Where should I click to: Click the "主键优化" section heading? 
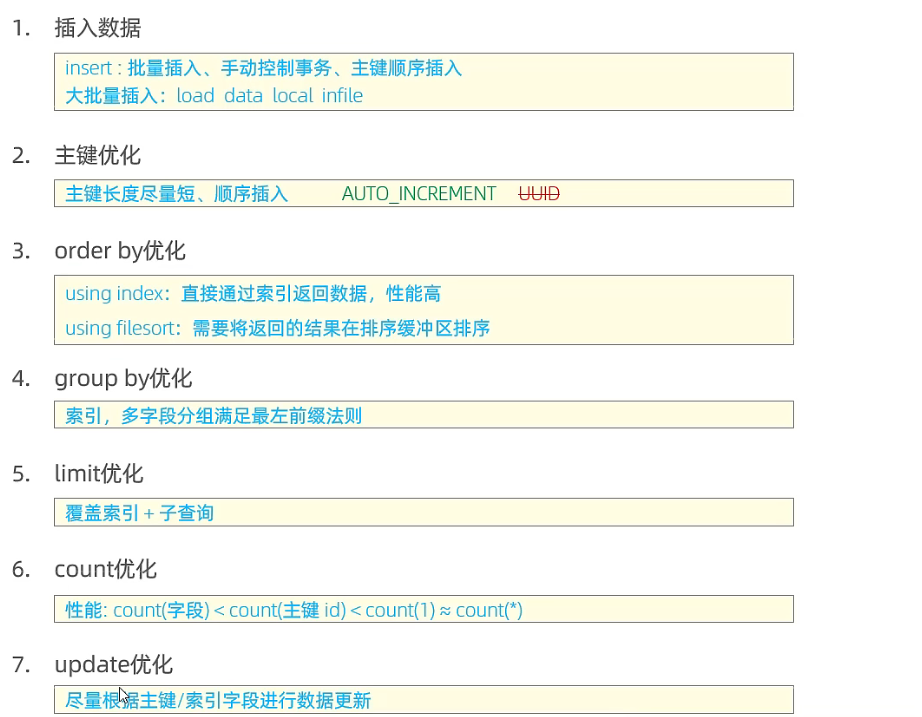[x=97, y=155]
